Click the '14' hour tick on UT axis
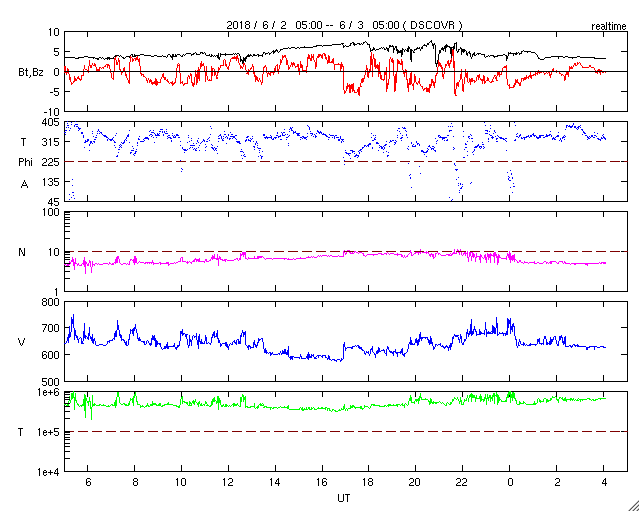This screenshot has height=512, width=640. 275,483
